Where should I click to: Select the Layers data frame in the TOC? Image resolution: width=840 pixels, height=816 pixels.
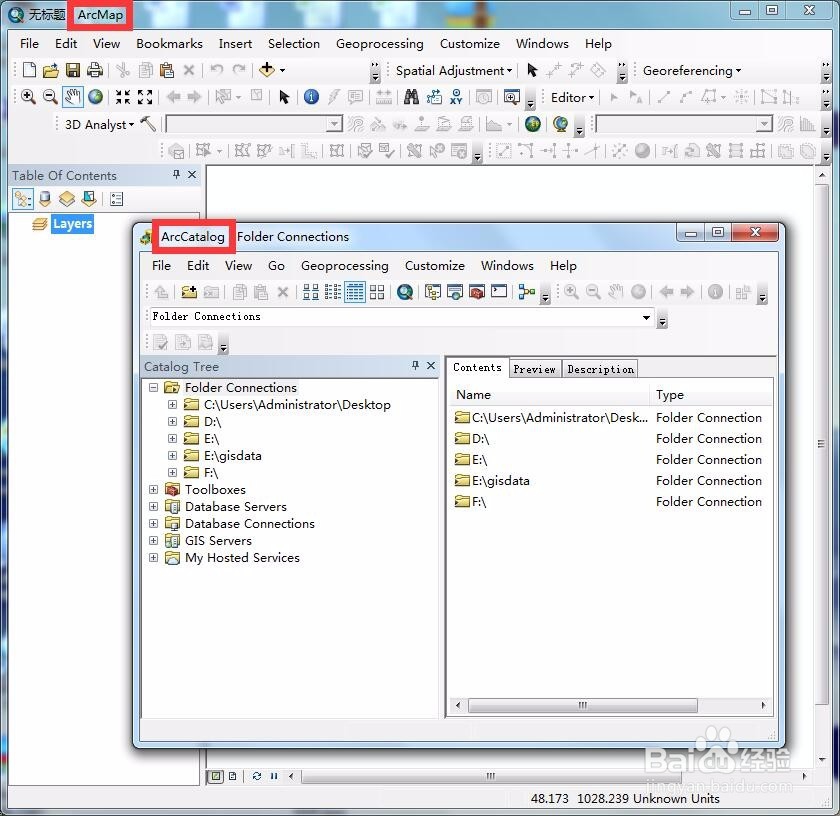pos(72,223)
